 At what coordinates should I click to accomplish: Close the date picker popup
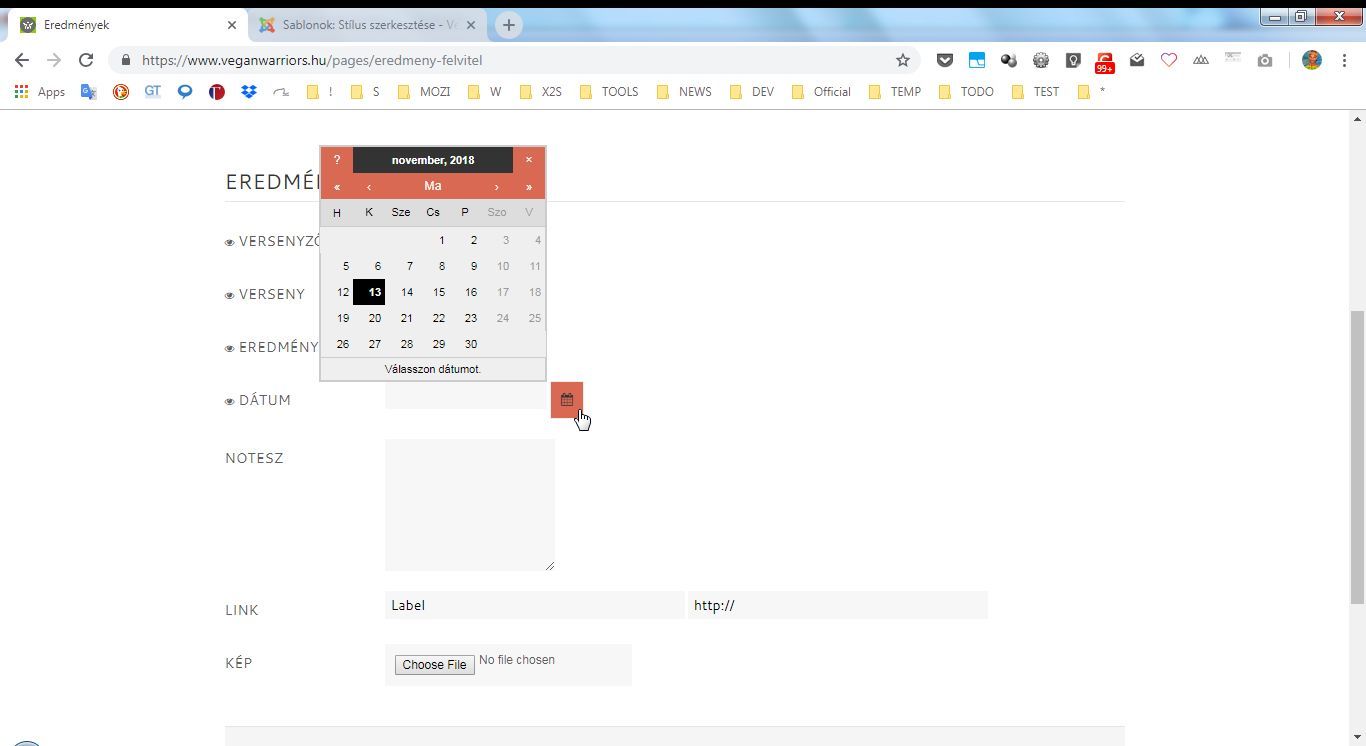[529, 160]
